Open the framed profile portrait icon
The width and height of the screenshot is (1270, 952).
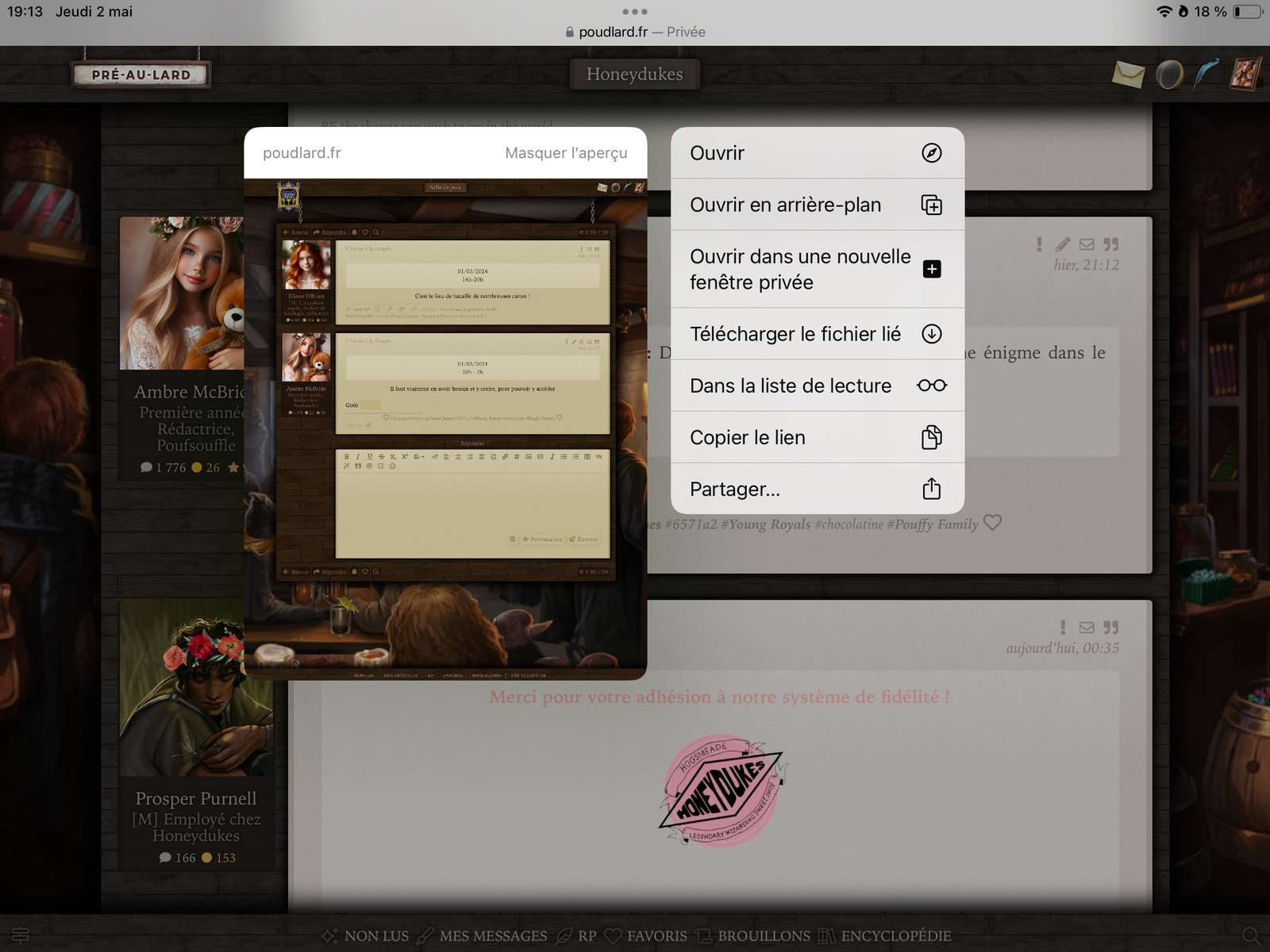point(1245,74)
